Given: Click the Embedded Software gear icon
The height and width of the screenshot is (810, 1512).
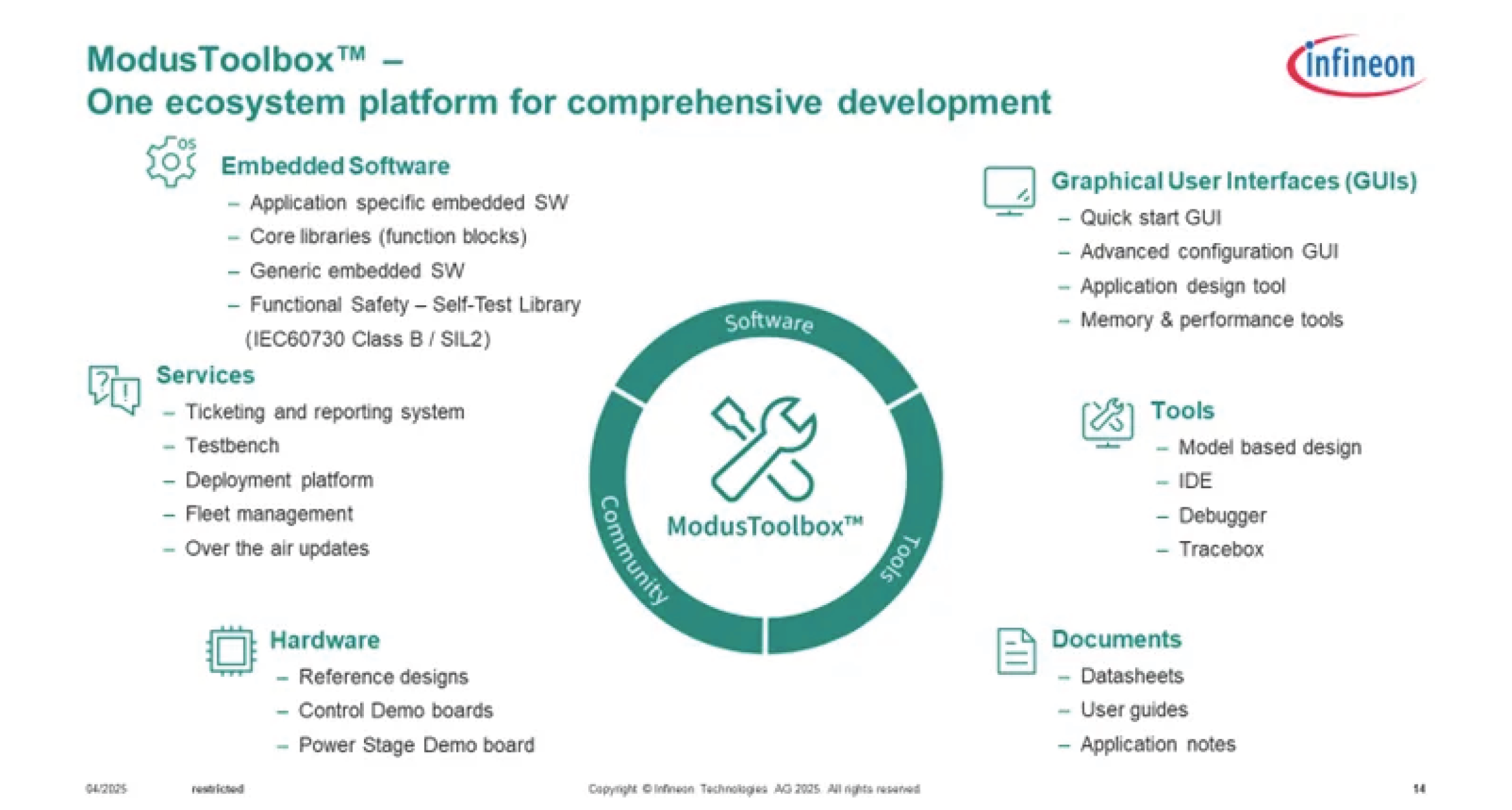Looking at the screenshot, I should [170, 162].
